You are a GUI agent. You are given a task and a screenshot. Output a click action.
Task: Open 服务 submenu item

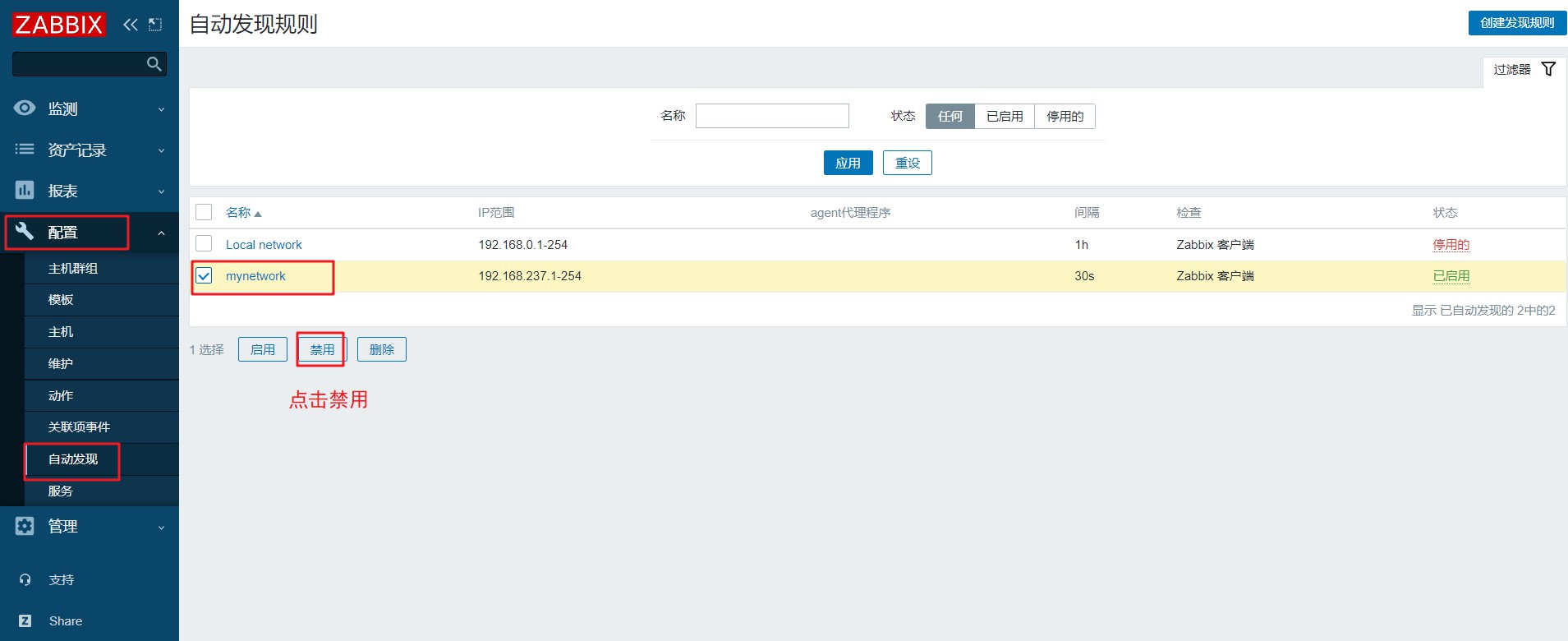click(x=102, y=491)
